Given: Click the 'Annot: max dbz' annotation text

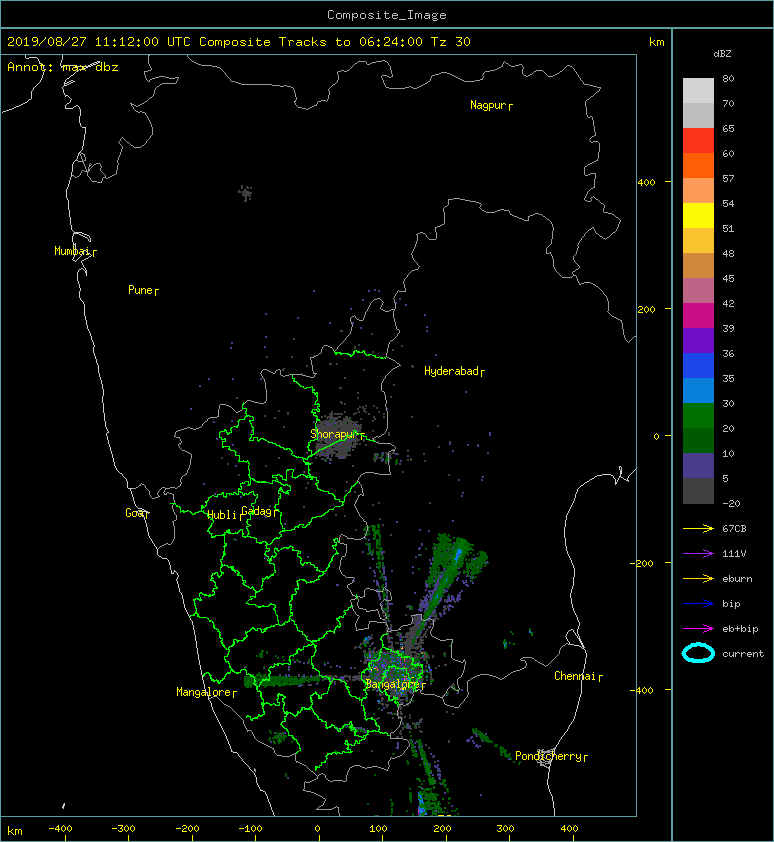Looking at the screenshot, I should [x=63, y=67].
